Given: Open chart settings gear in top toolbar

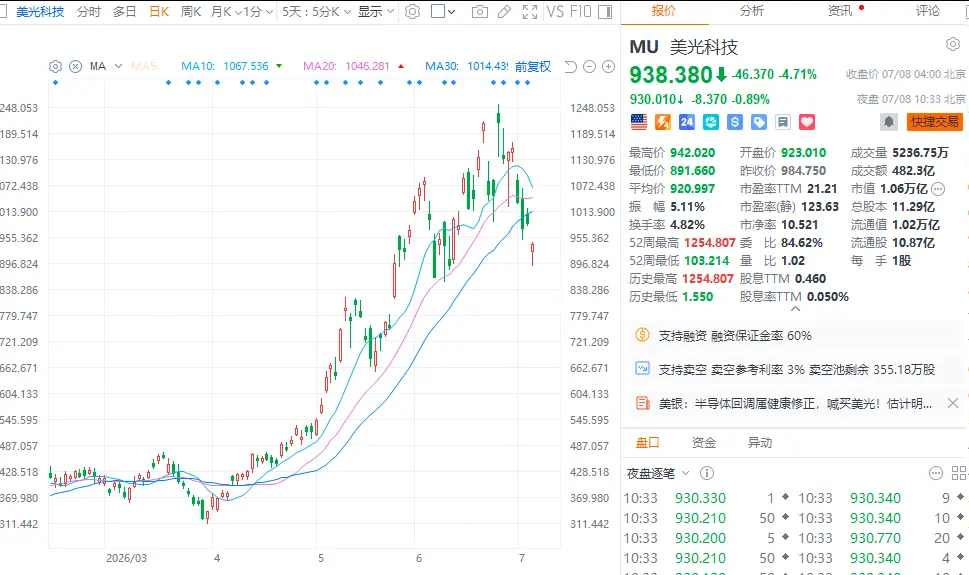Looking at the screenshot, I should click(412, 11).
